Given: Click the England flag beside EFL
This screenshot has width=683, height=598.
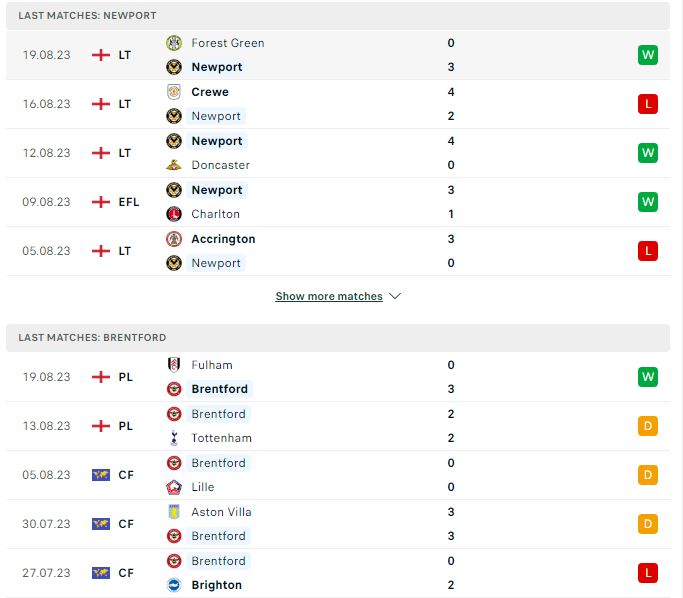Looking at the screenshot, I should tap(101, 202).
